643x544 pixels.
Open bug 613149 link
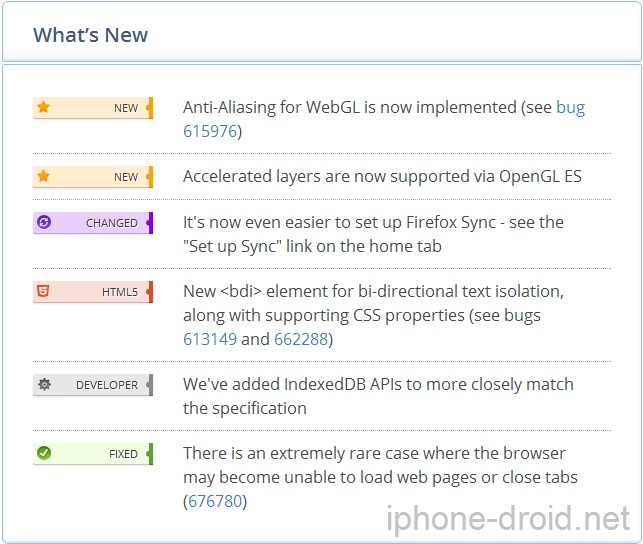click(x=210, y=339)
